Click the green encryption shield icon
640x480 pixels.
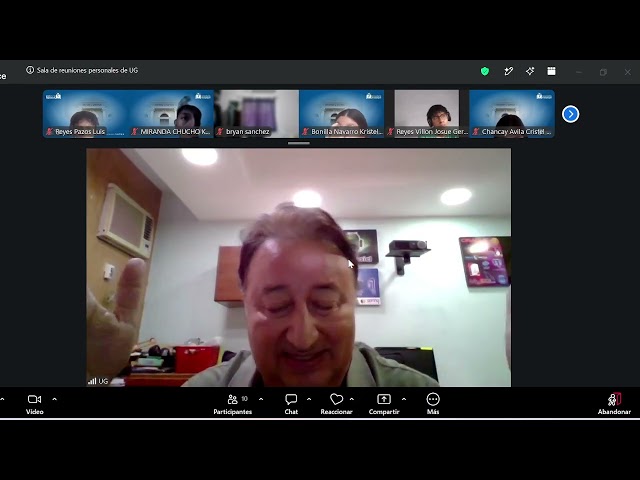point(484,71)
